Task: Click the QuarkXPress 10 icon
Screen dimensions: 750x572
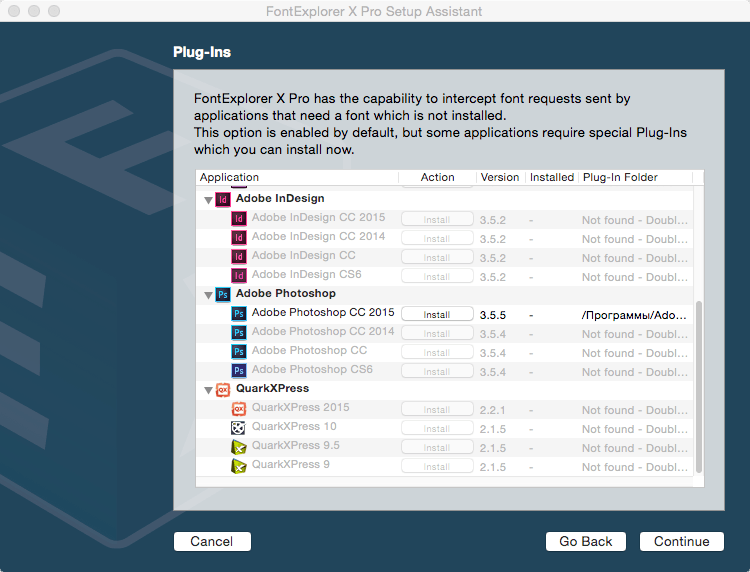Action: [x=239, y=428]
